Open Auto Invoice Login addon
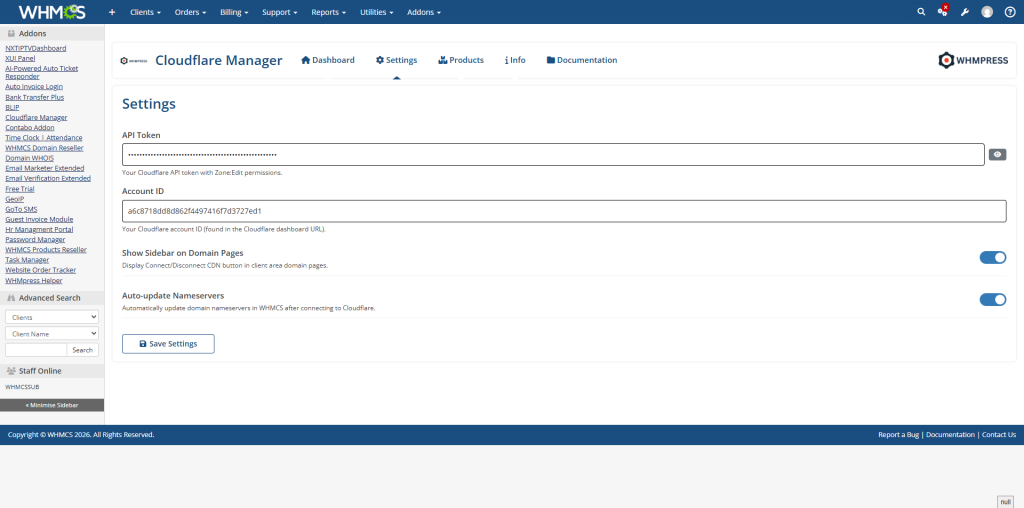1024x508 pixels. [34, 86]
